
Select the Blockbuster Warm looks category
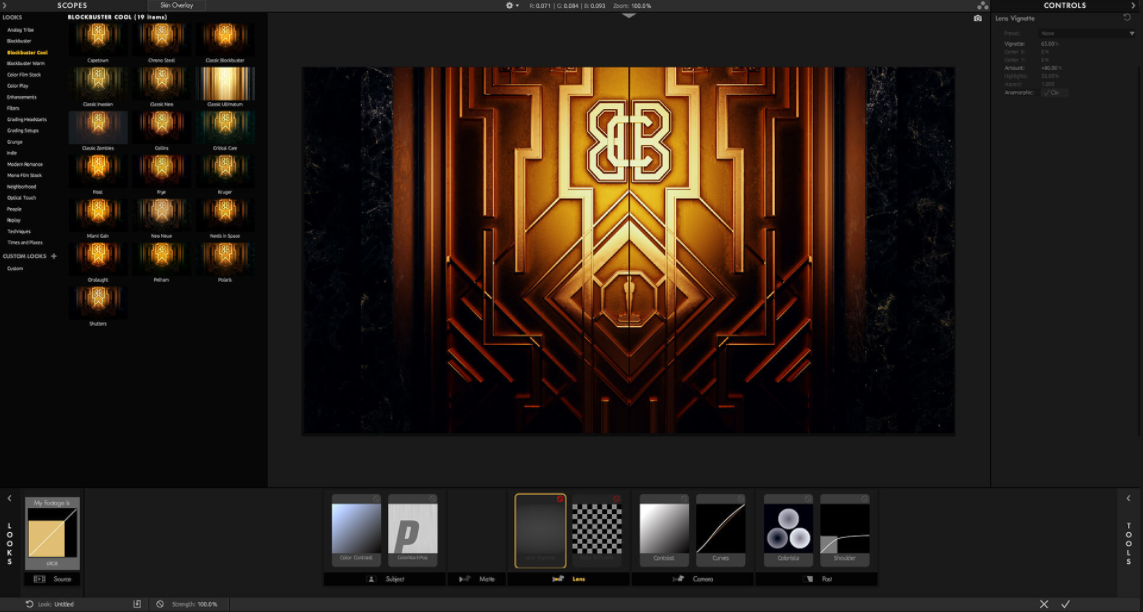[25, 63]
